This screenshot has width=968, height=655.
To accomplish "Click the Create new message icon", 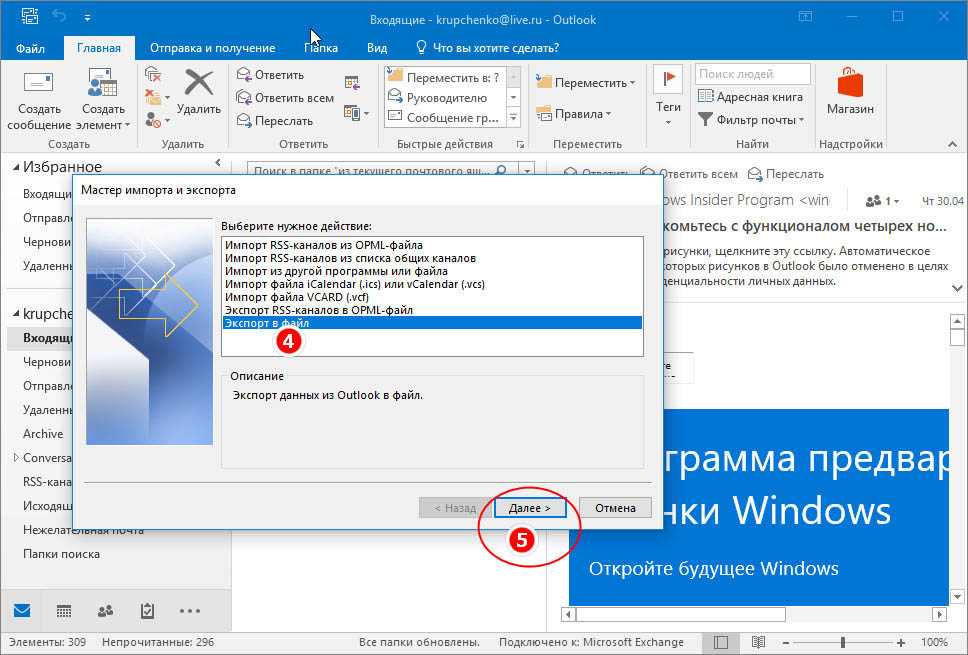I will pos(38,87).
